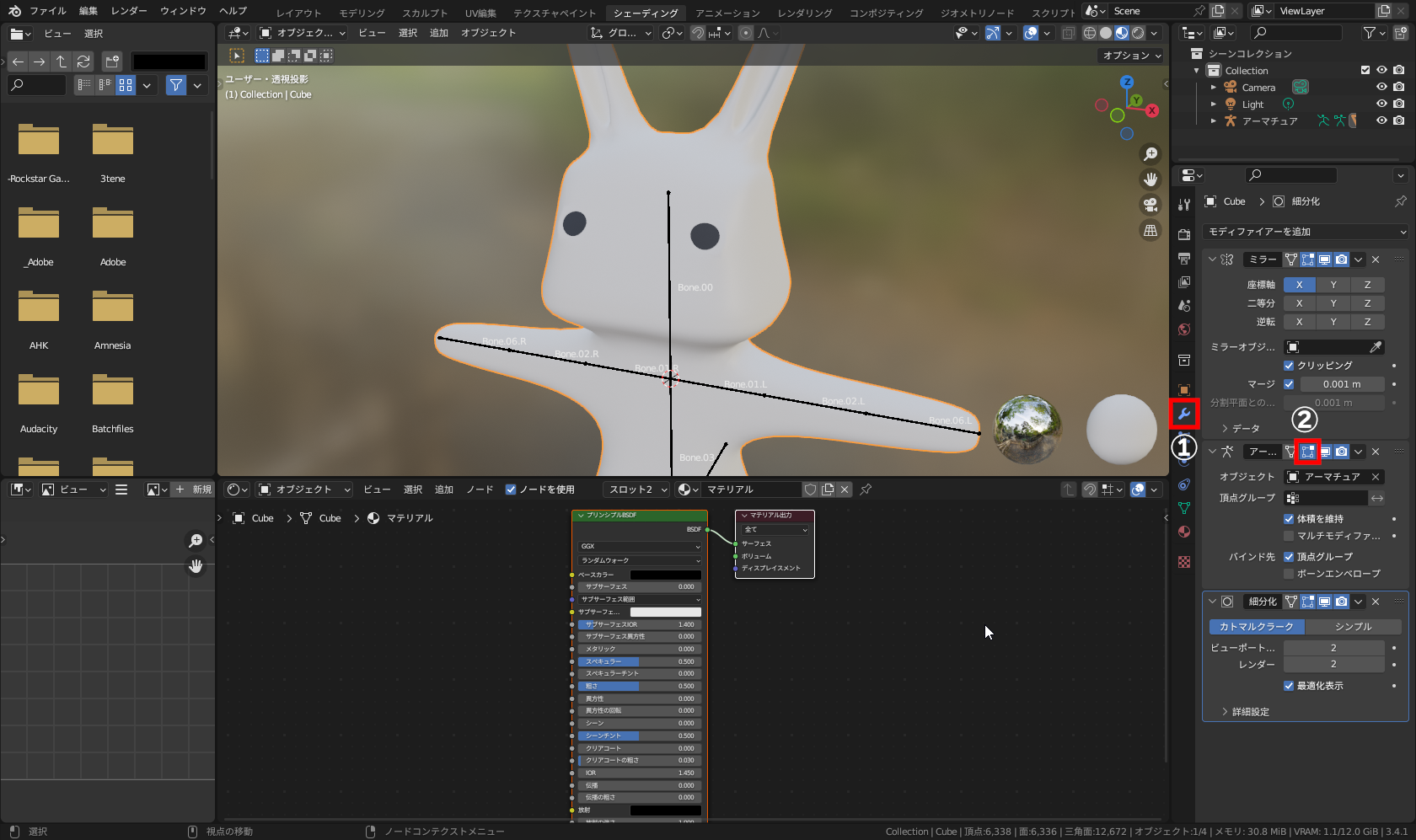Expand the Armature item in outliner
The height and width of the screenshot is (840, 1416).
1214,120
